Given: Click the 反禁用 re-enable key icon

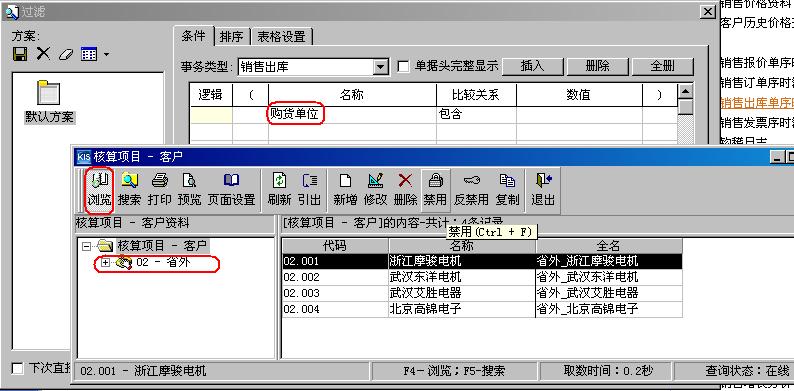Looking at the screenshot, I should pyautogui.click(x=471, y=189).
